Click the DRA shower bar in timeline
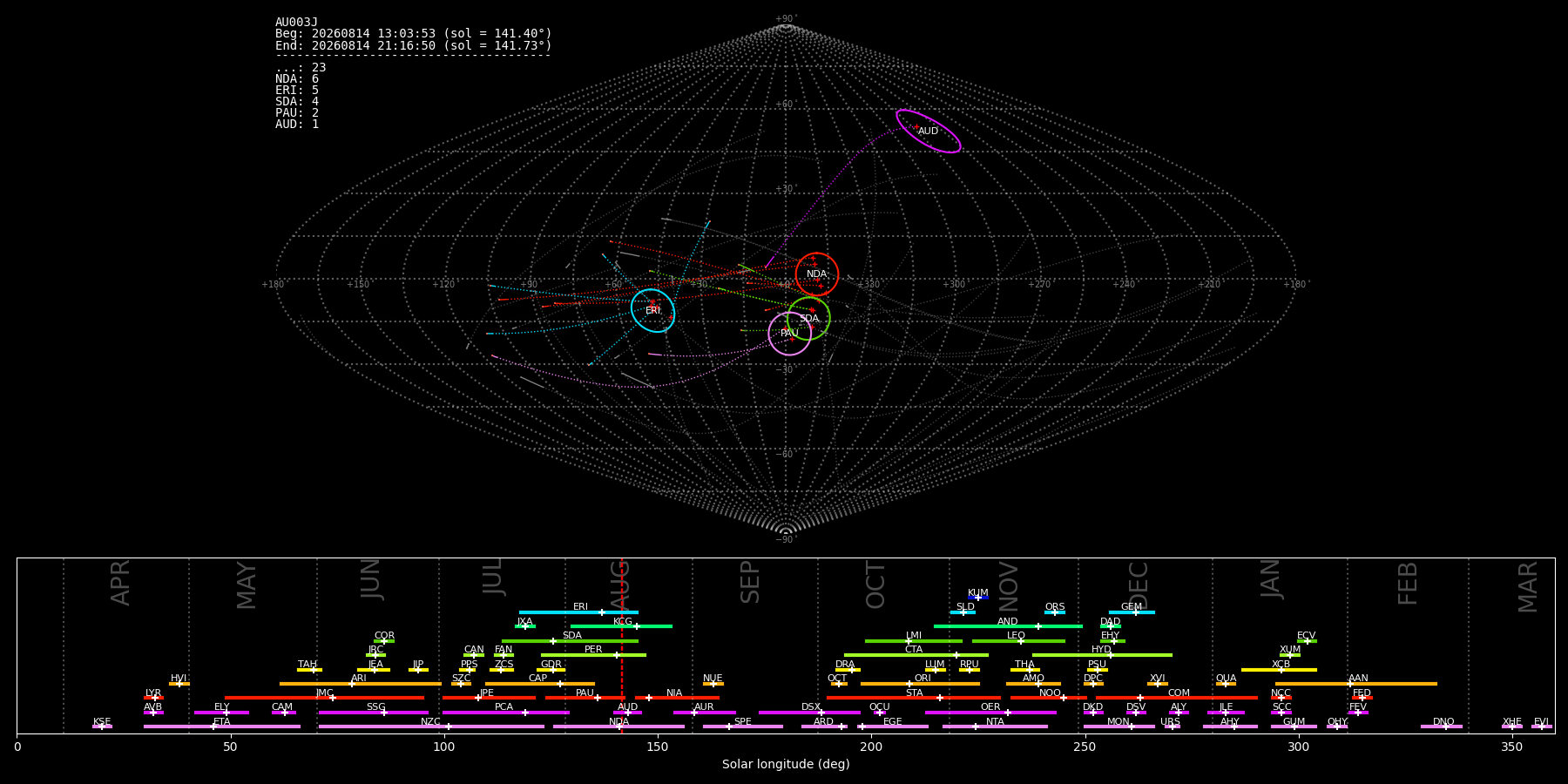The height and width of the screenshot is (784, 1568). tap(848, 669)
